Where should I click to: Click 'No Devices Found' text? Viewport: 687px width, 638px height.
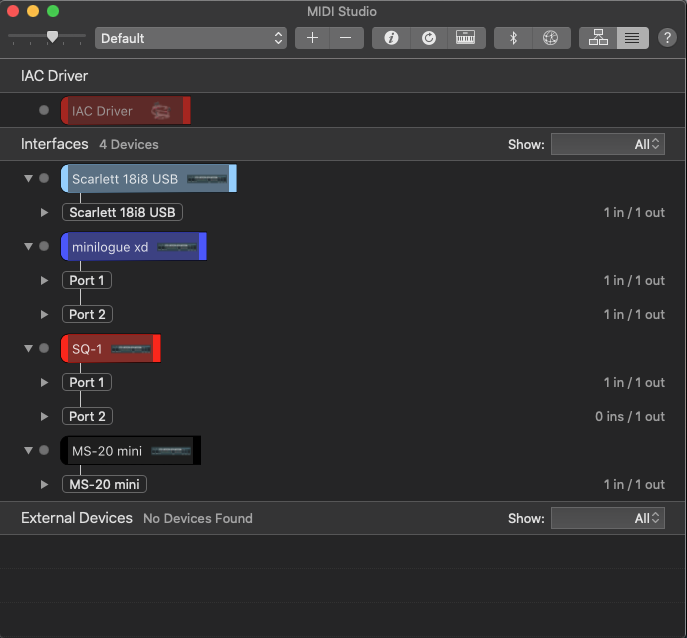click(198, 518)
